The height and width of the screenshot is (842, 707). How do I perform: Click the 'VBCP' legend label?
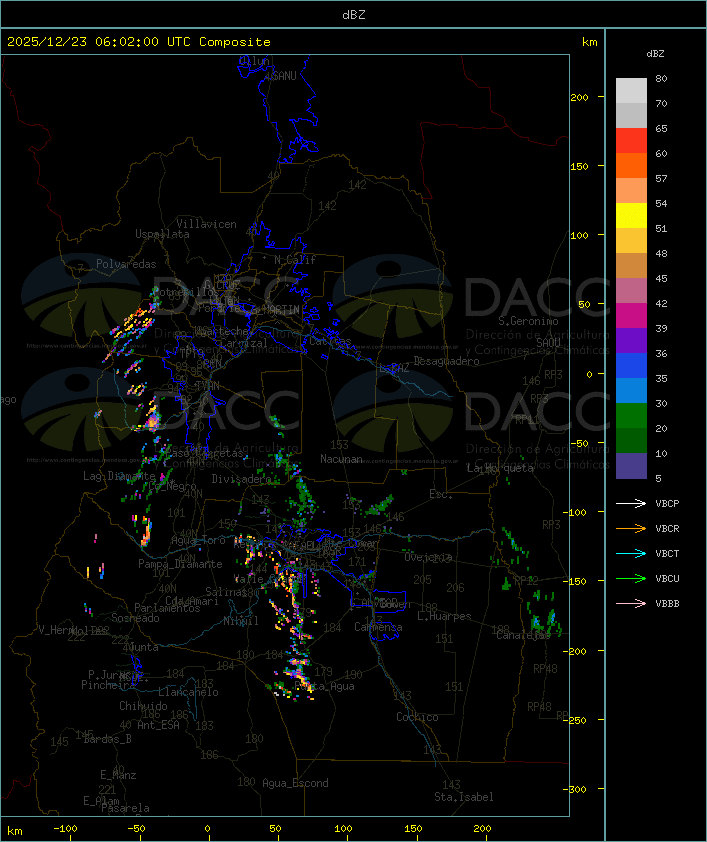[667, 503]
